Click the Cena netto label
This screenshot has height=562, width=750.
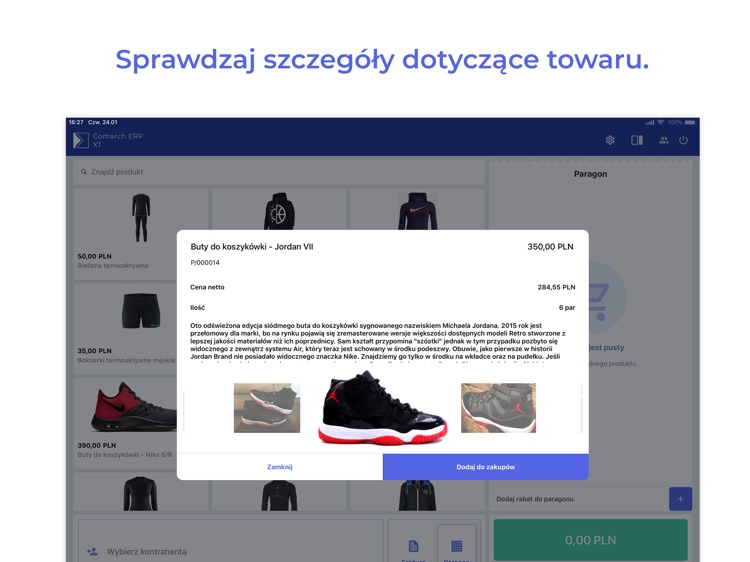[x=207, y=287]
